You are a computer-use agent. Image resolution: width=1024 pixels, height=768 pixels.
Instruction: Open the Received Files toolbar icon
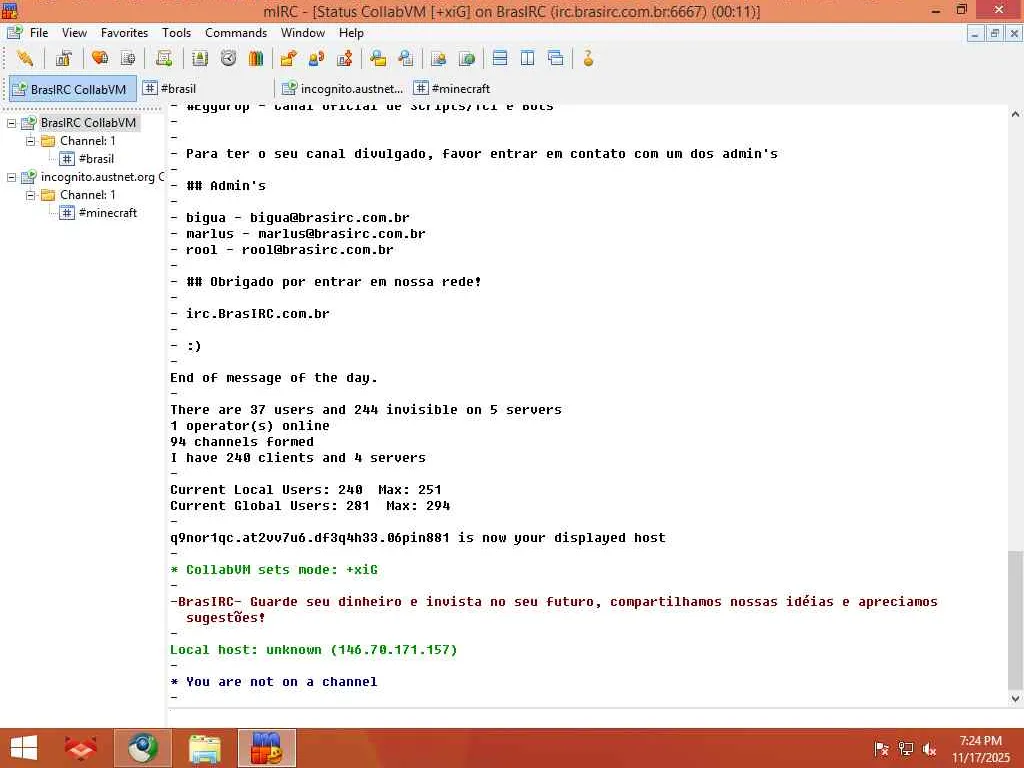[x=377, y=58]
